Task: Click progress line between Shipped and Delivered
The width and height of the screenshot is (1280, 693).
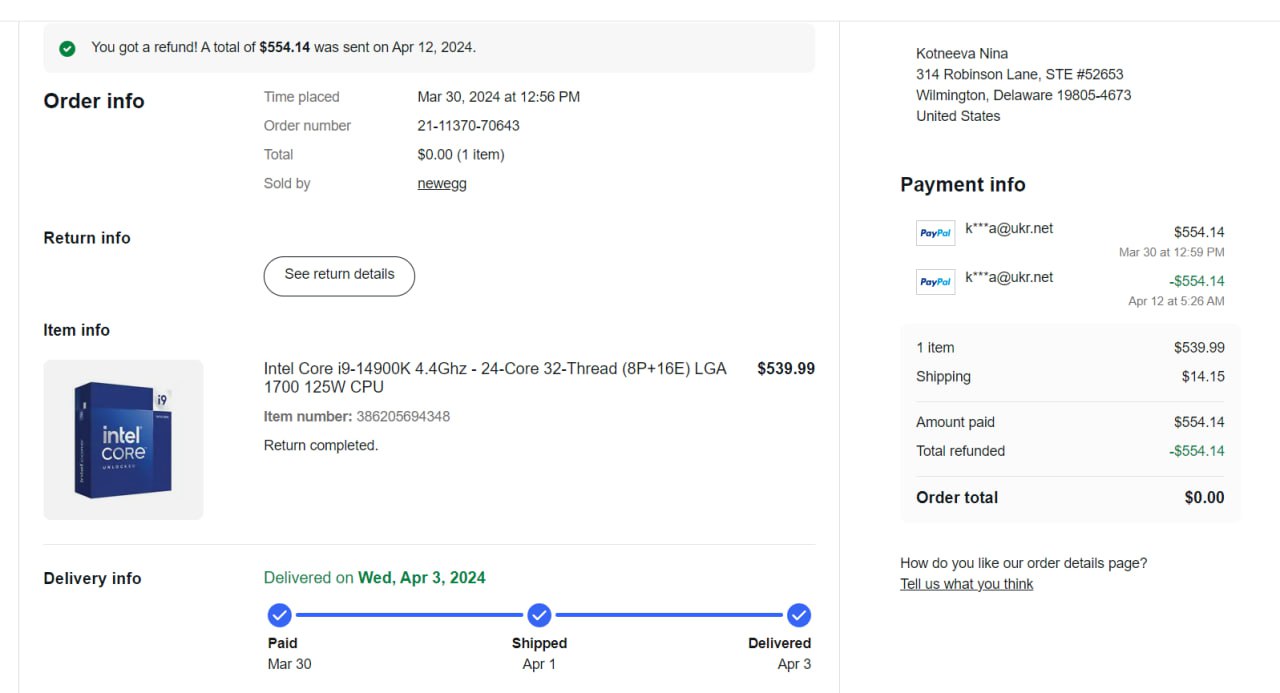Action: 668,615
